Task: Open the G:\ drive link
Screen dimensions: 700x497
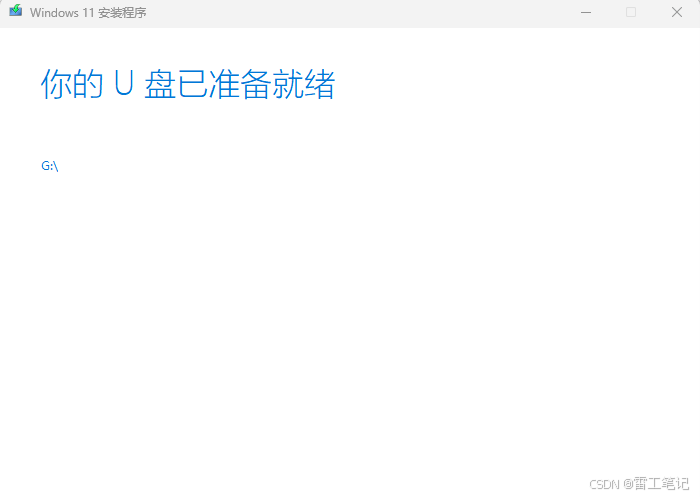Action: 50,166
